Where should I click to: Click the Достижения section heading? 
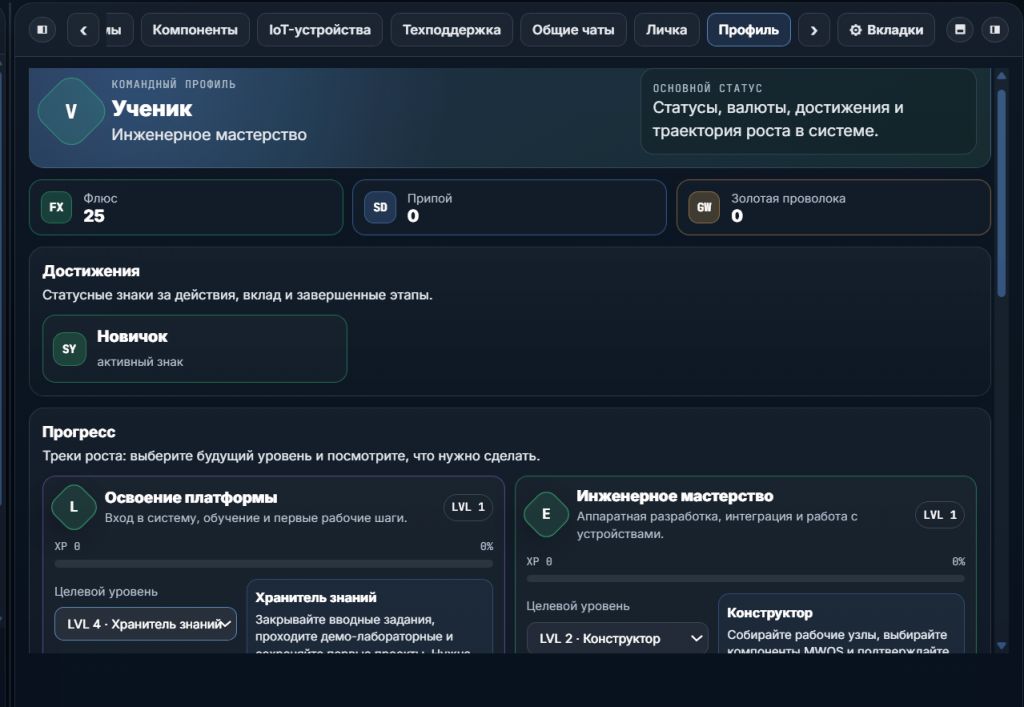pos(91,271)
